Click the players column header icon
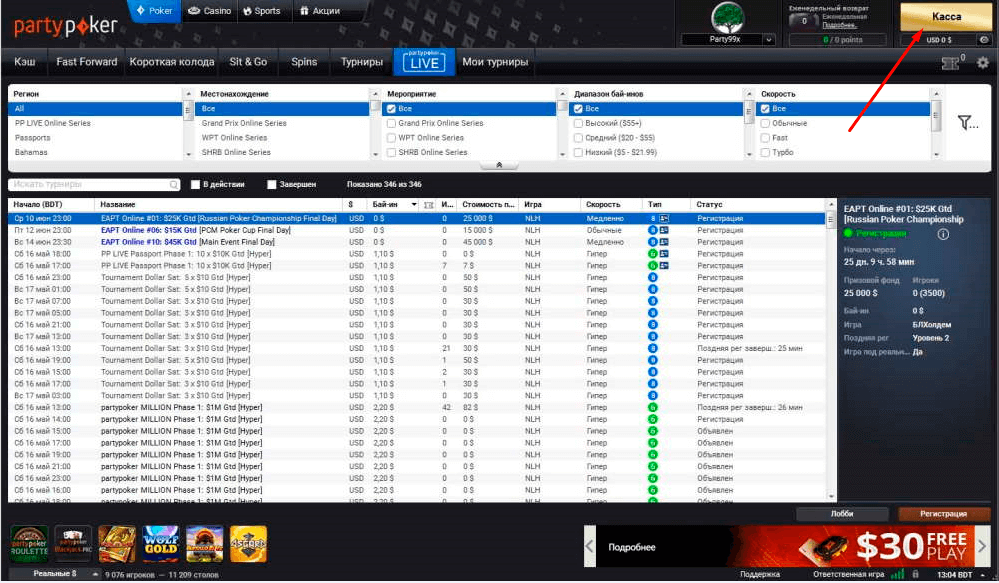999x583 pixels. tap(429, 205)
